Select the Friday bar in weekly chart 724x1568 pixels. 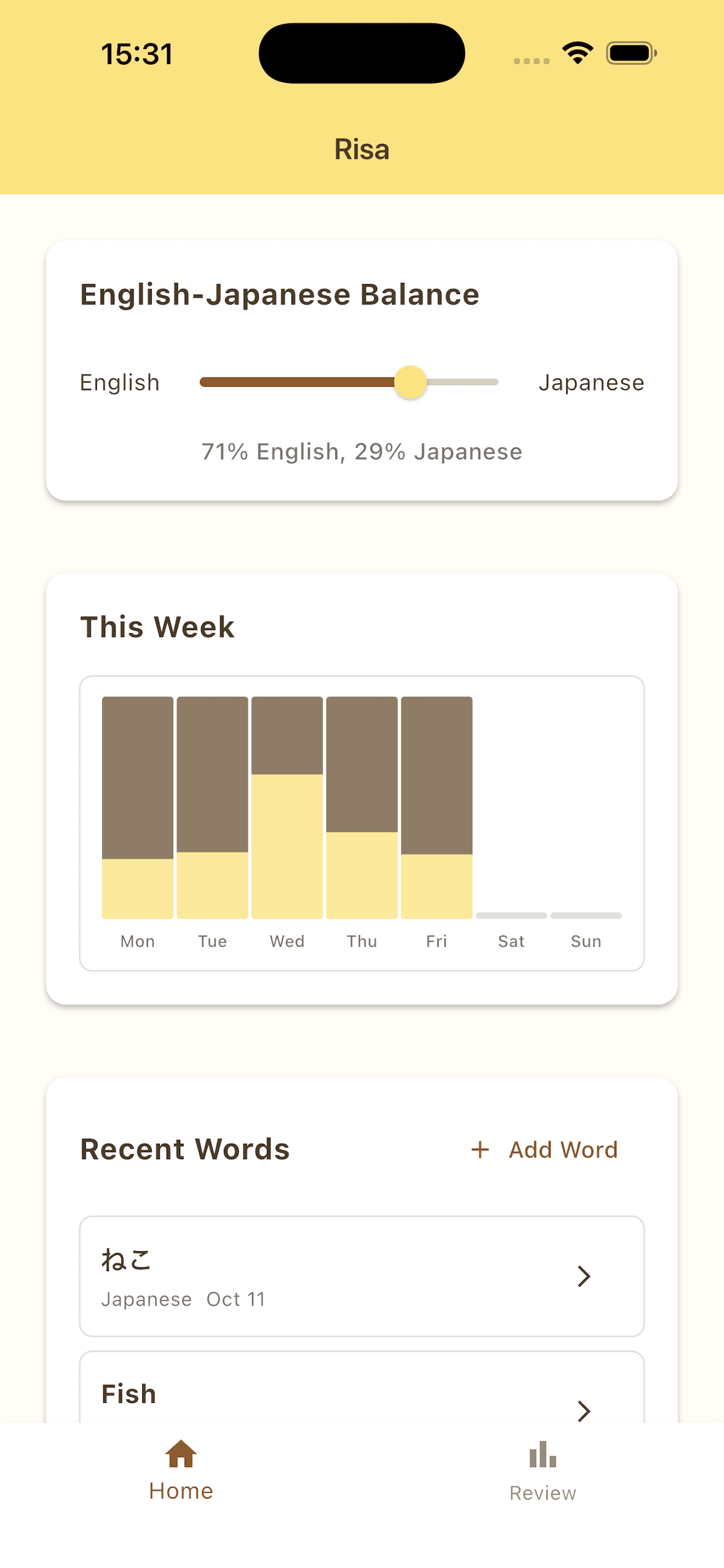coord(436,807)
